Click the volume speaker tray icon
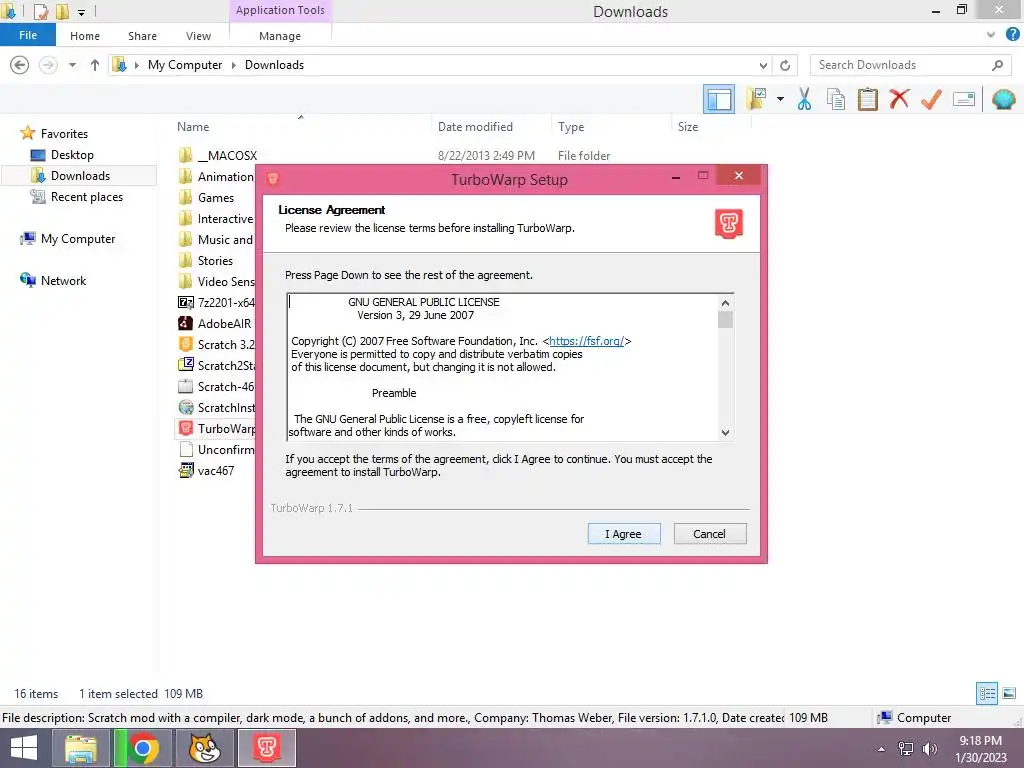Viewport: 1024px width, 768px height. click(930, 749)
